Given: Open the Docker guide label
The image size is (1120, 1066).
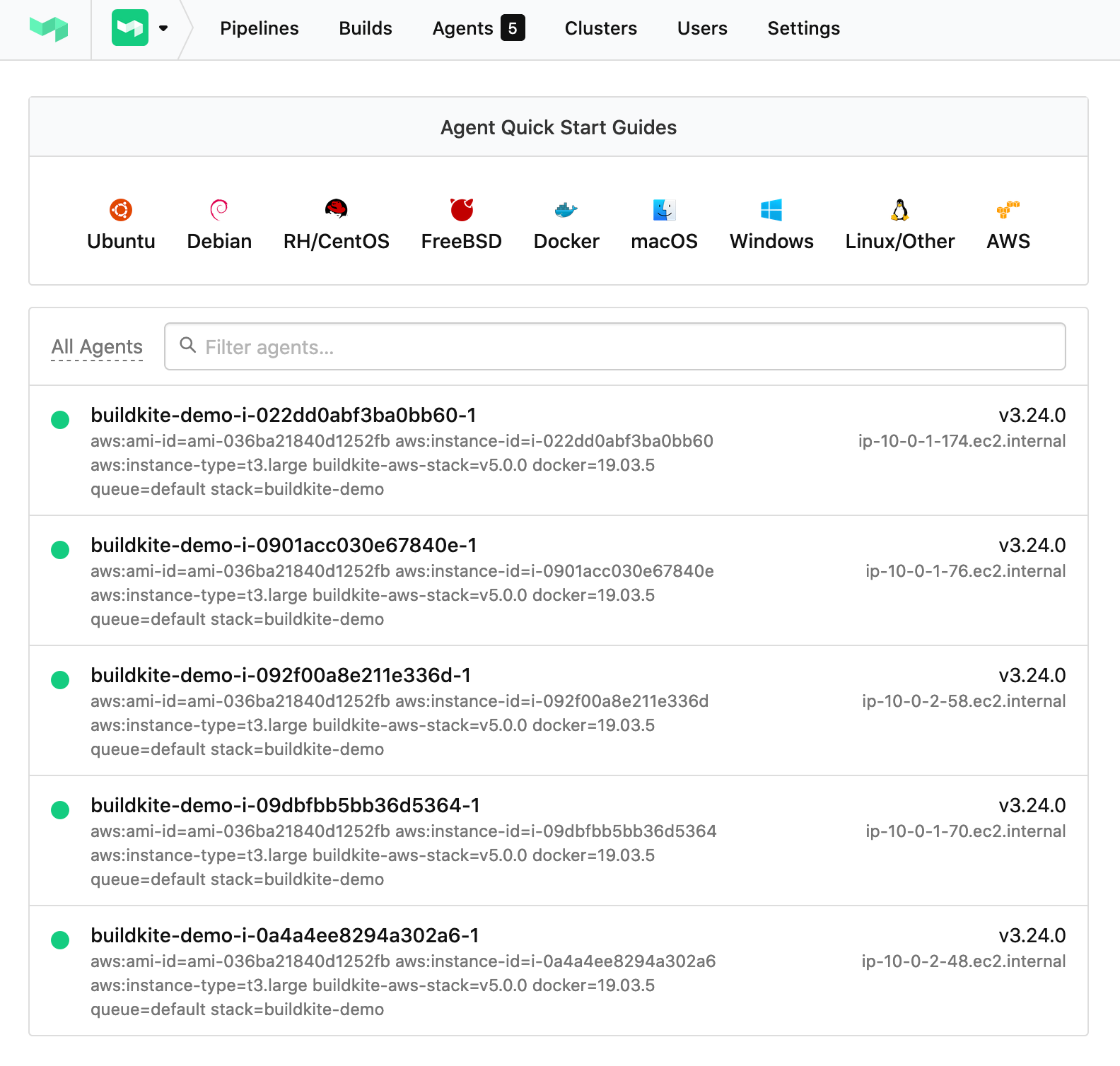Looking at the screenshot, I should [566, 241].
